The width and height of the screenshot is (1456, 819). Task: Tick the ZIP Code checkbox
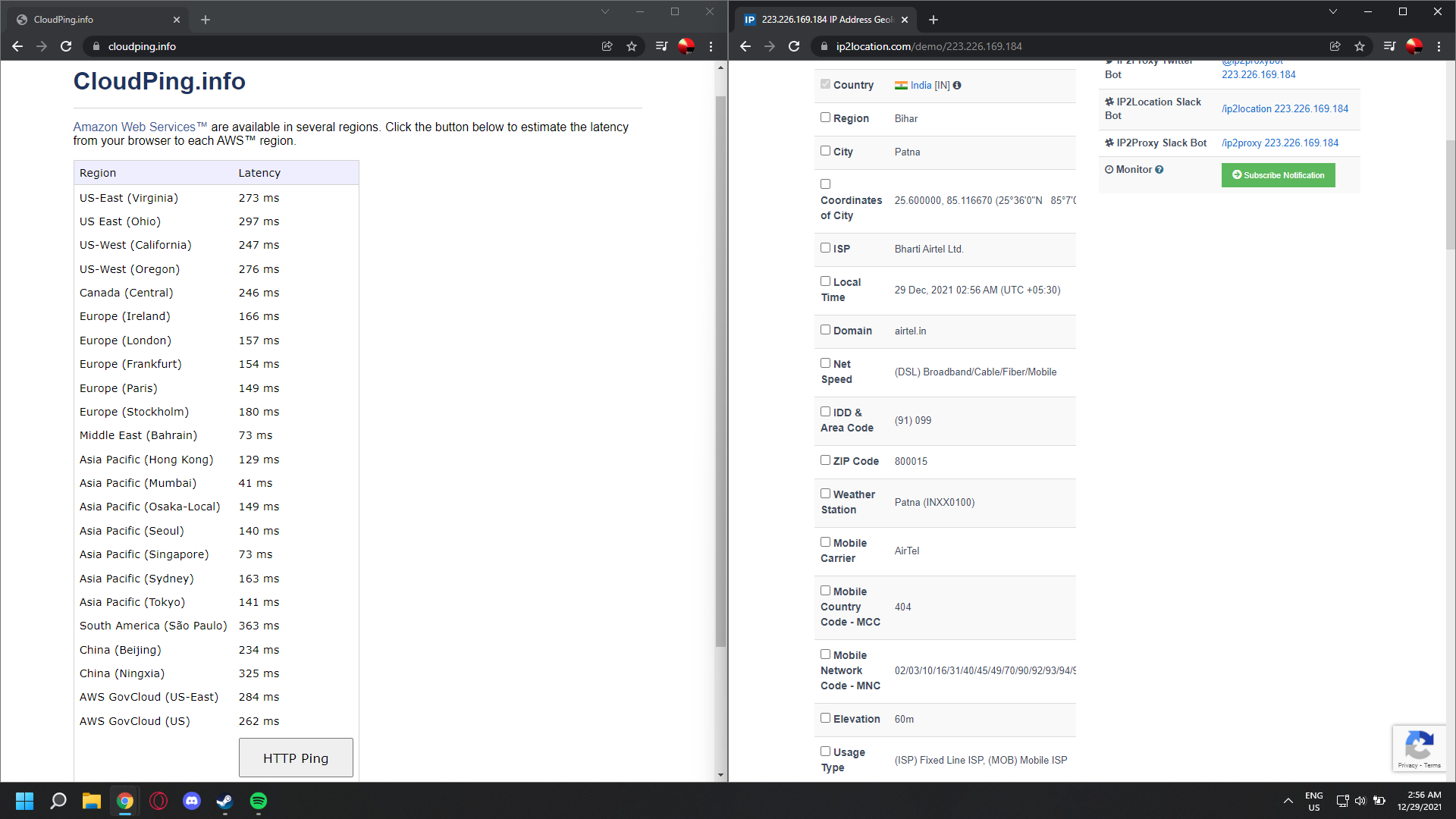(825, 460)
